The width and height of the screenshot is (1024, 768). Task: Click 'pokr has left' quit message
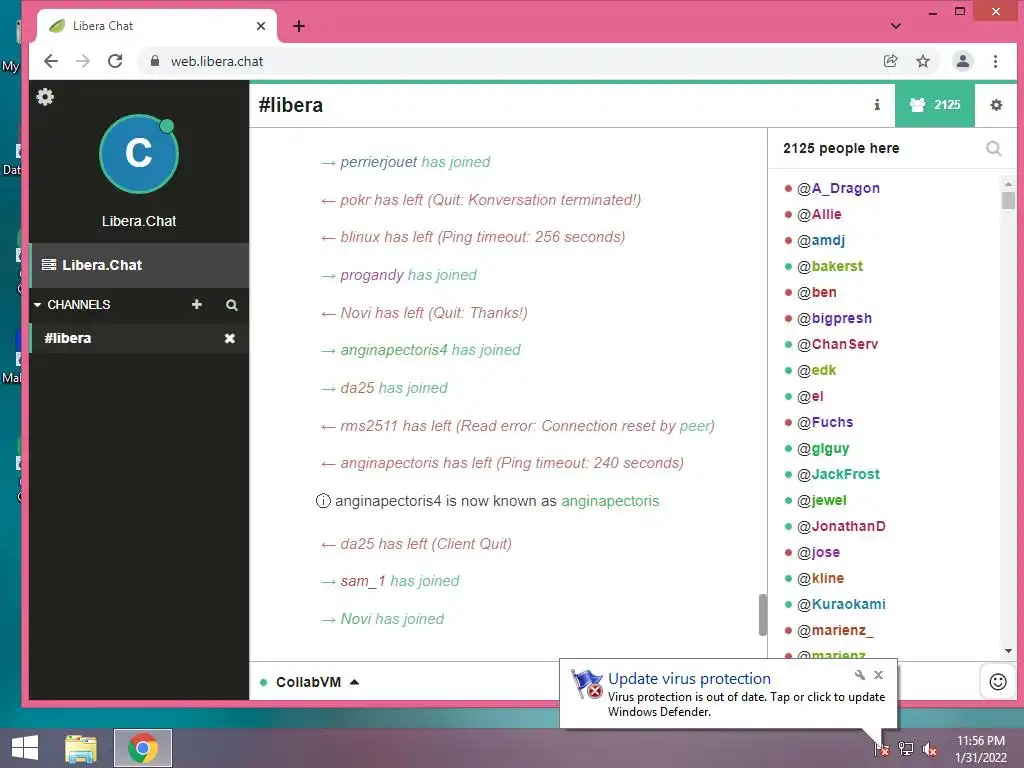tap(481, 200)
